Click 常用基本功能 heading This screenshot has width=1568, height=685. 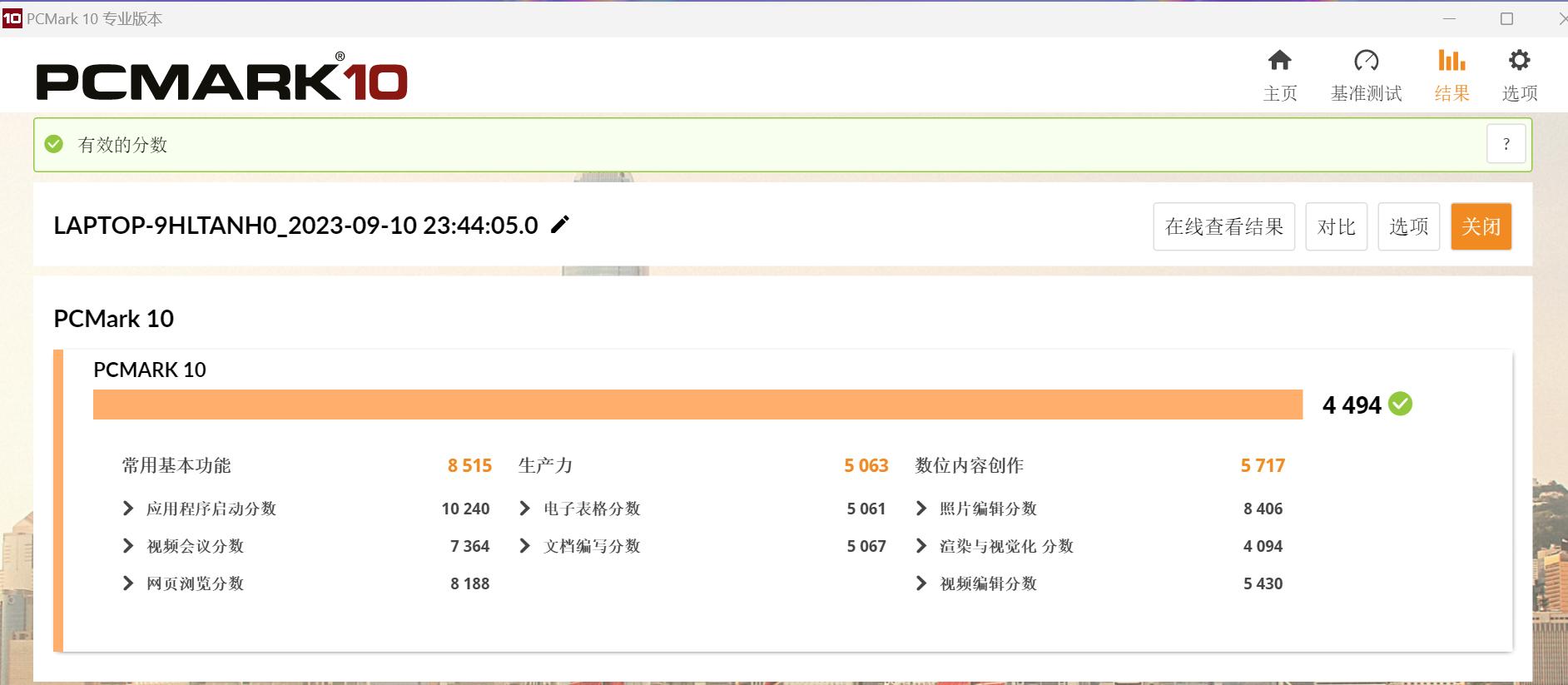(x=176, y=465)
